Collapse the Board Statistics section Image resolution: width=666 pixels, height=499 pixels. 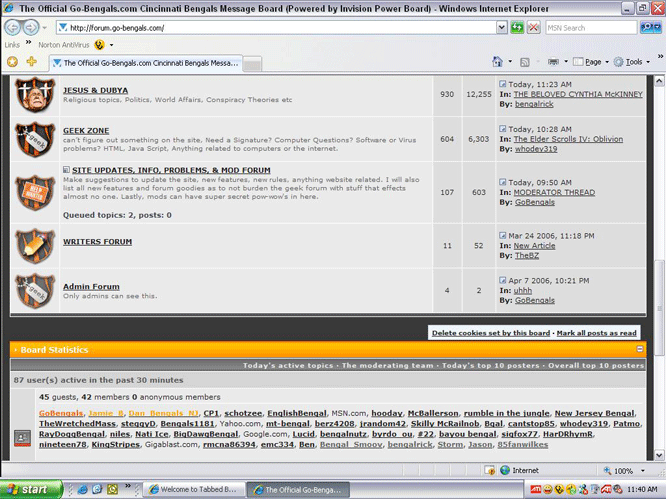coord(640,349)
